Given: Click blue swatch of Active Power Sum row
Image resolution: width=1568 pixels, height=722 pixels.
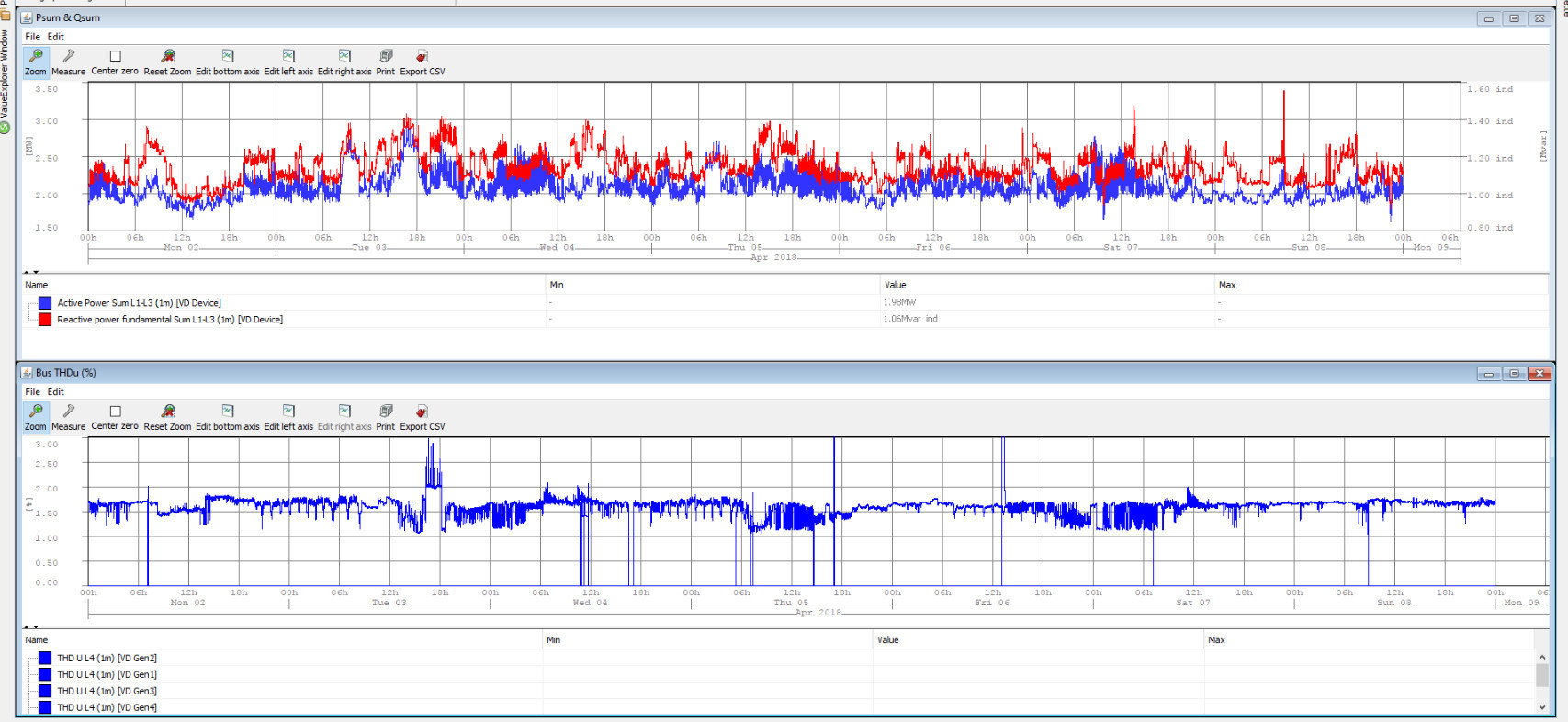Looking at the screenshot, I should pos(45,303).
